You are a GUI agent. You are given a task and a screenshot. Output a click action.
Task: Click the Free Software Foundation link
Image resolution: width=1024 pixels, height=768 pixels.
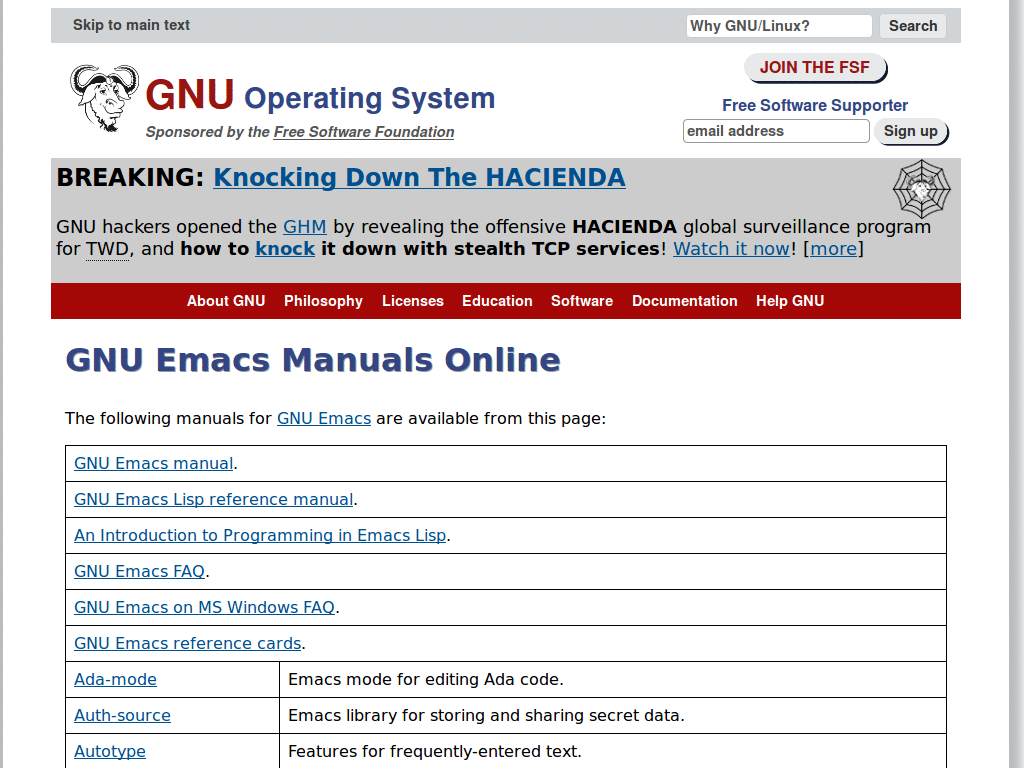pyautogui.click(x=364, y=132)
